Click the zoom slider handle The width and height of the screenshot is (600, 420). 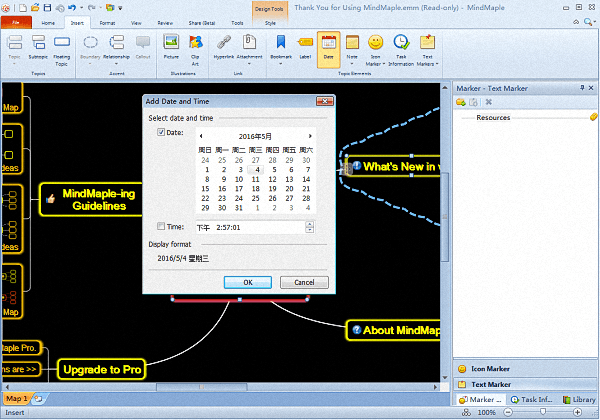pyautogui.click(x=543, y=412)
